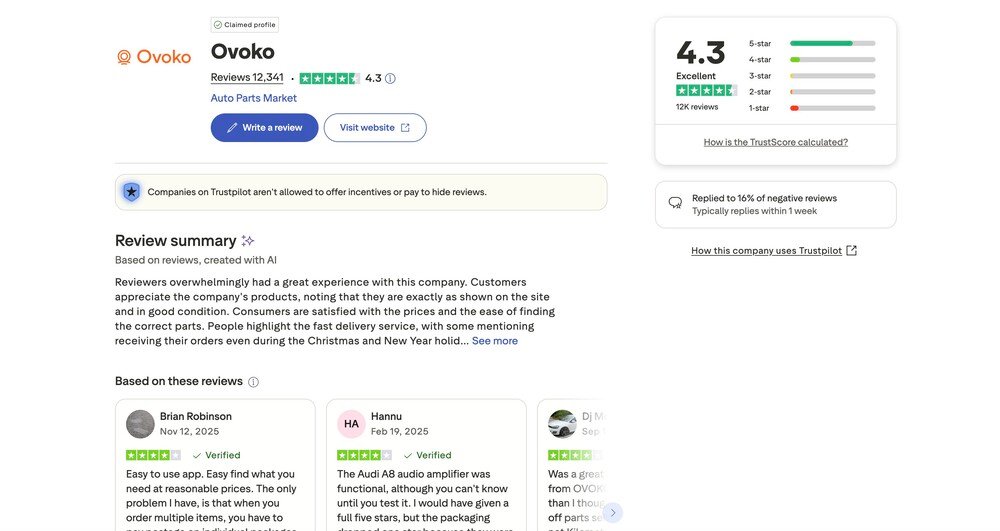Click the stars under Excellent in score card
Screen dimensions: 1000x531
[x=707, y=91]
